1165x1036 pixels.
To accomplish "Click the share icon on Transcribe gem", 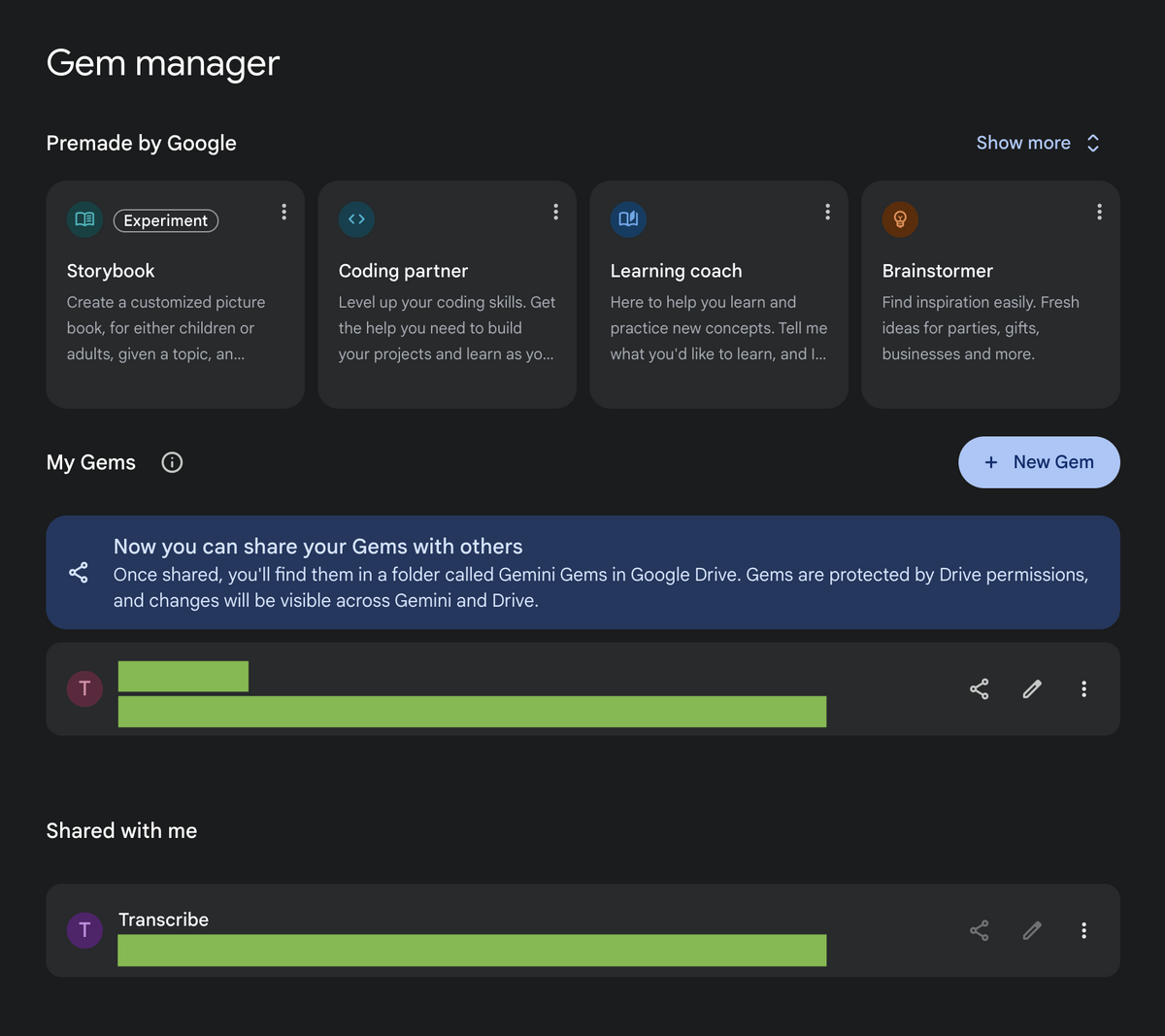I will click(980, 930).
